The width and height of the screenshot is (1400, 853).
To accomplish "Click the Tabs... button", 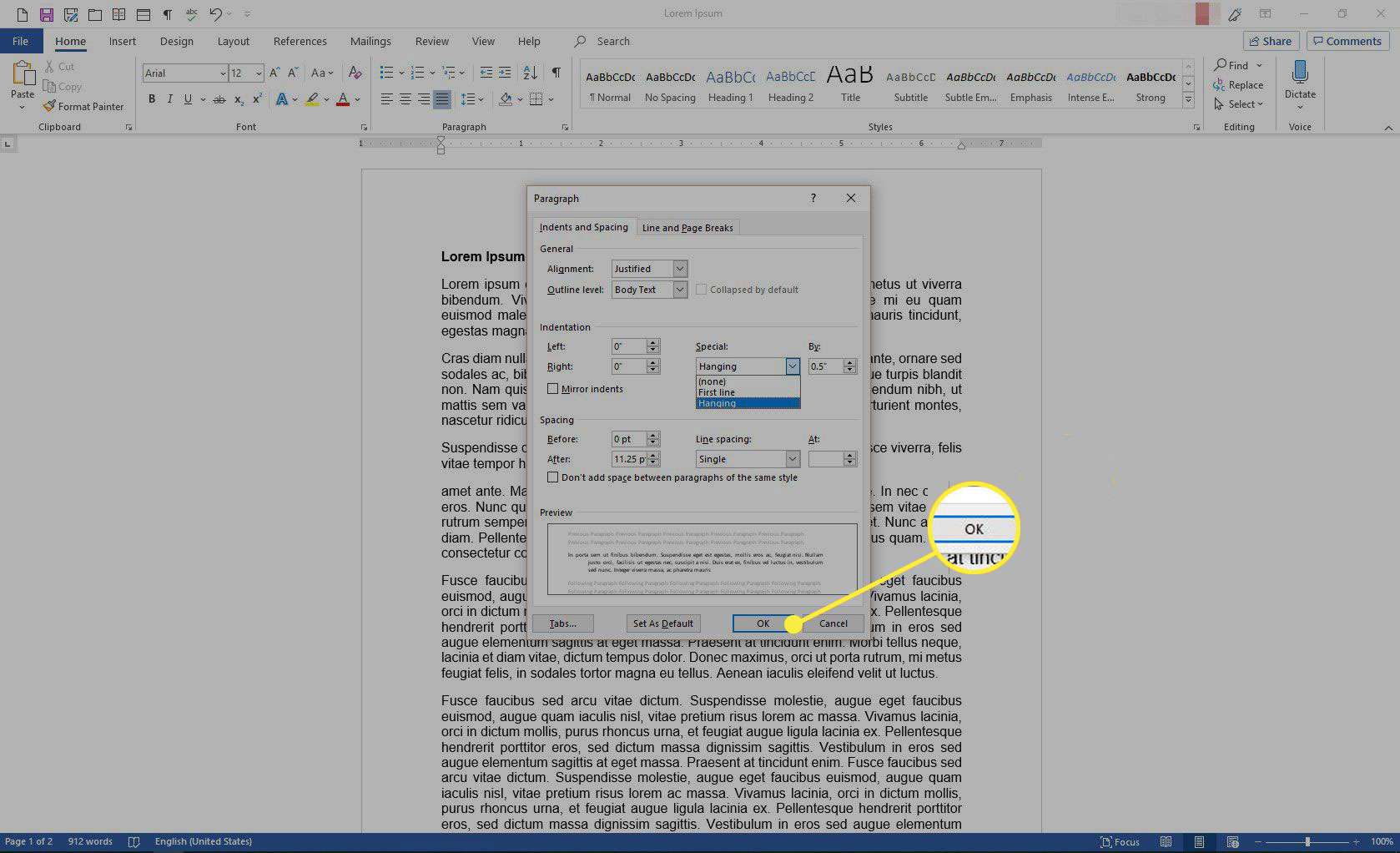I will click(562, 623).
